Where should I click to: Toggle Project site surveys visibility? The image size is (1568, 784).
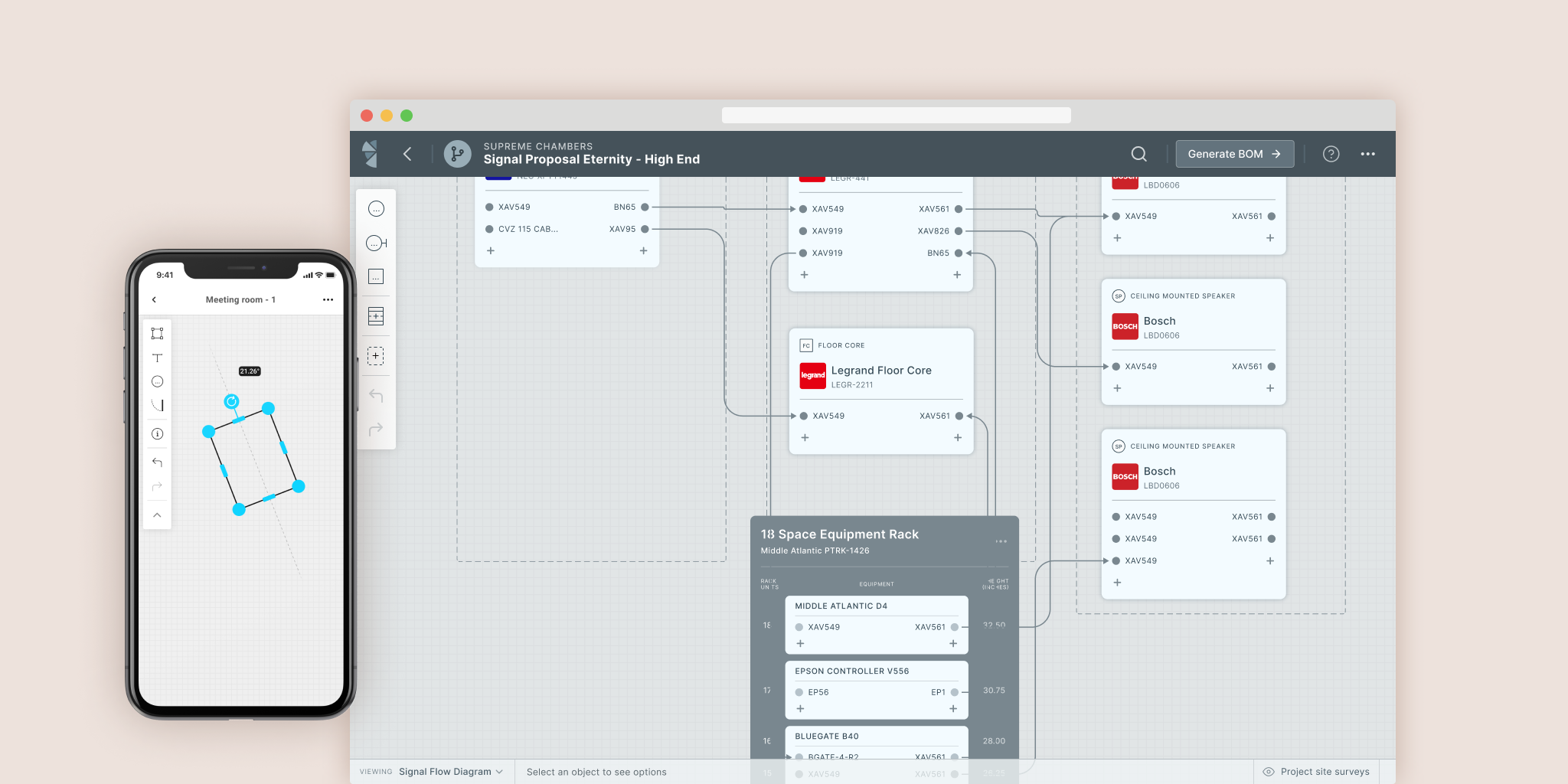click(1316, 772)
